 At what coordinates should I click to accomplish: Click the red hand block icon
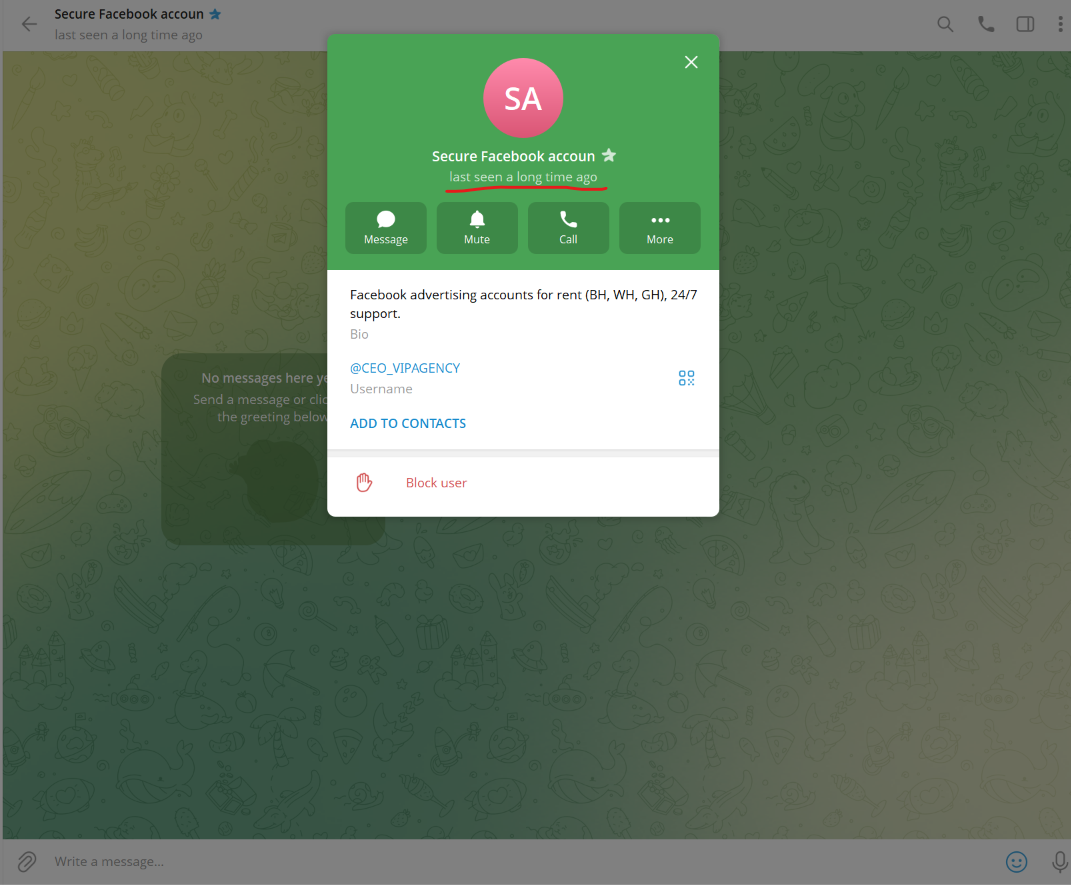pyautogui.click(x=364, y=482)
